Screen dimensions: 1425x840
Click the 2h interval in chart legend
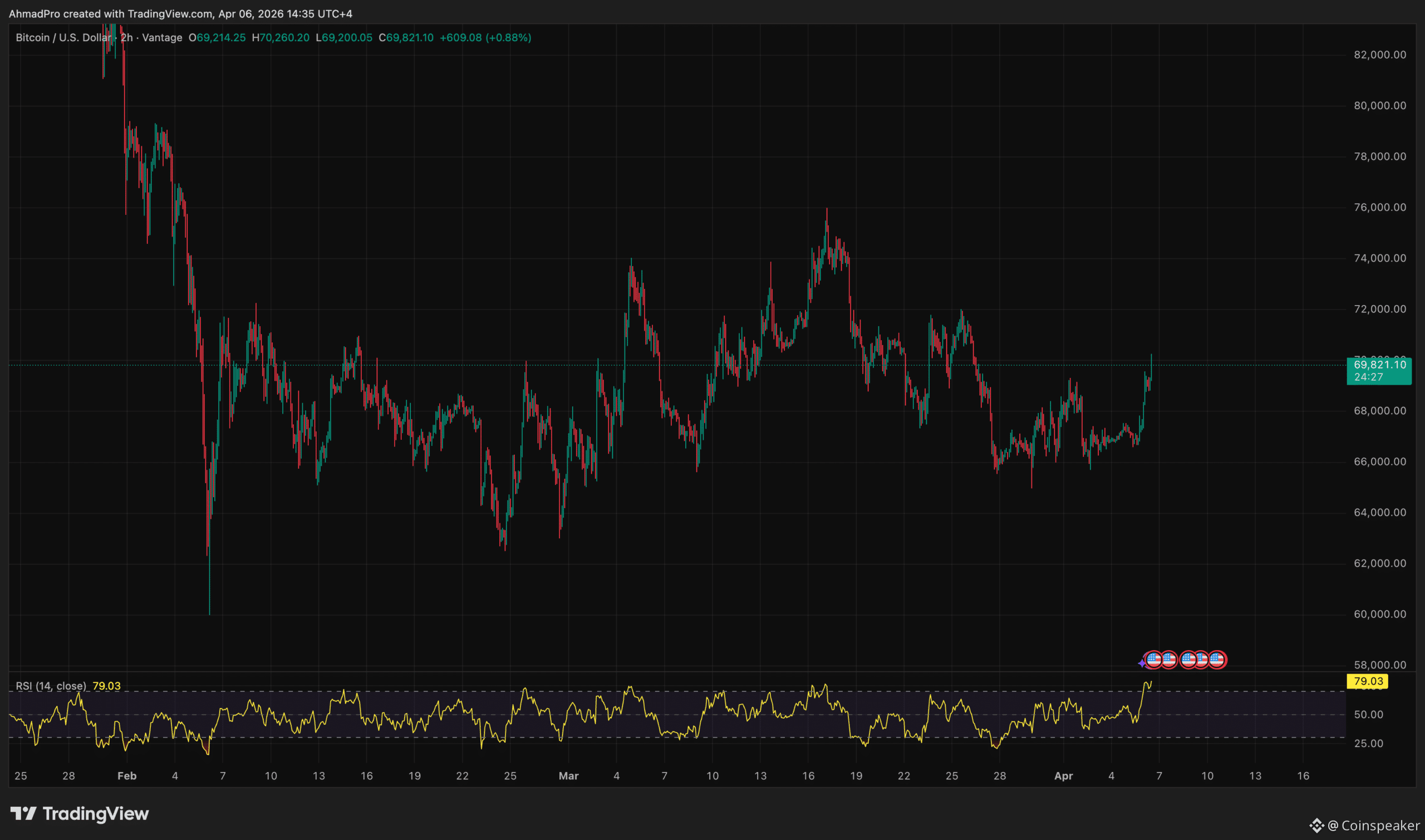(x=126, y=37)
